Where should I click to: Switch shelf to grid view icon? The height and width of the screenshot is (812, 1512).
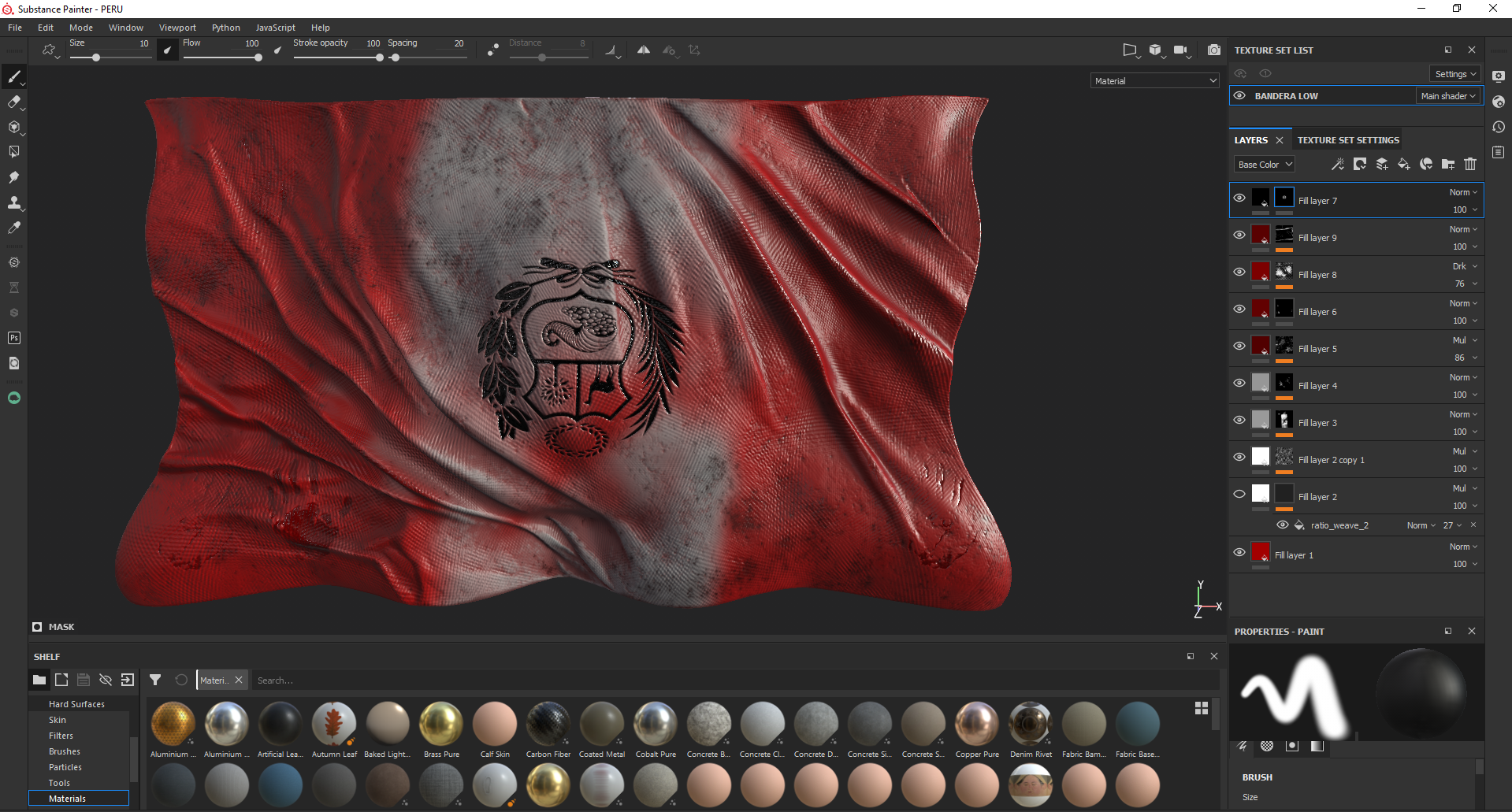[x=1202, y=708]
